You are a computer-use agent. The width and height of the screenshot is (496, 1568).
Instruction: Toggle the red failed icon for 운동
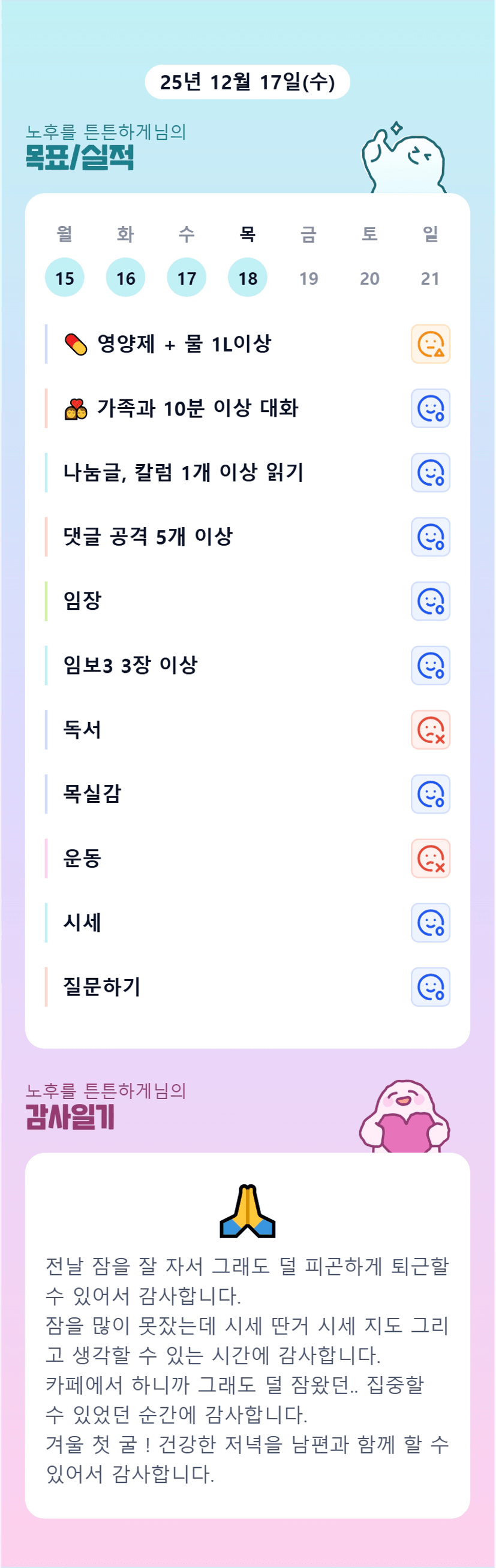(x=430, y=858)
